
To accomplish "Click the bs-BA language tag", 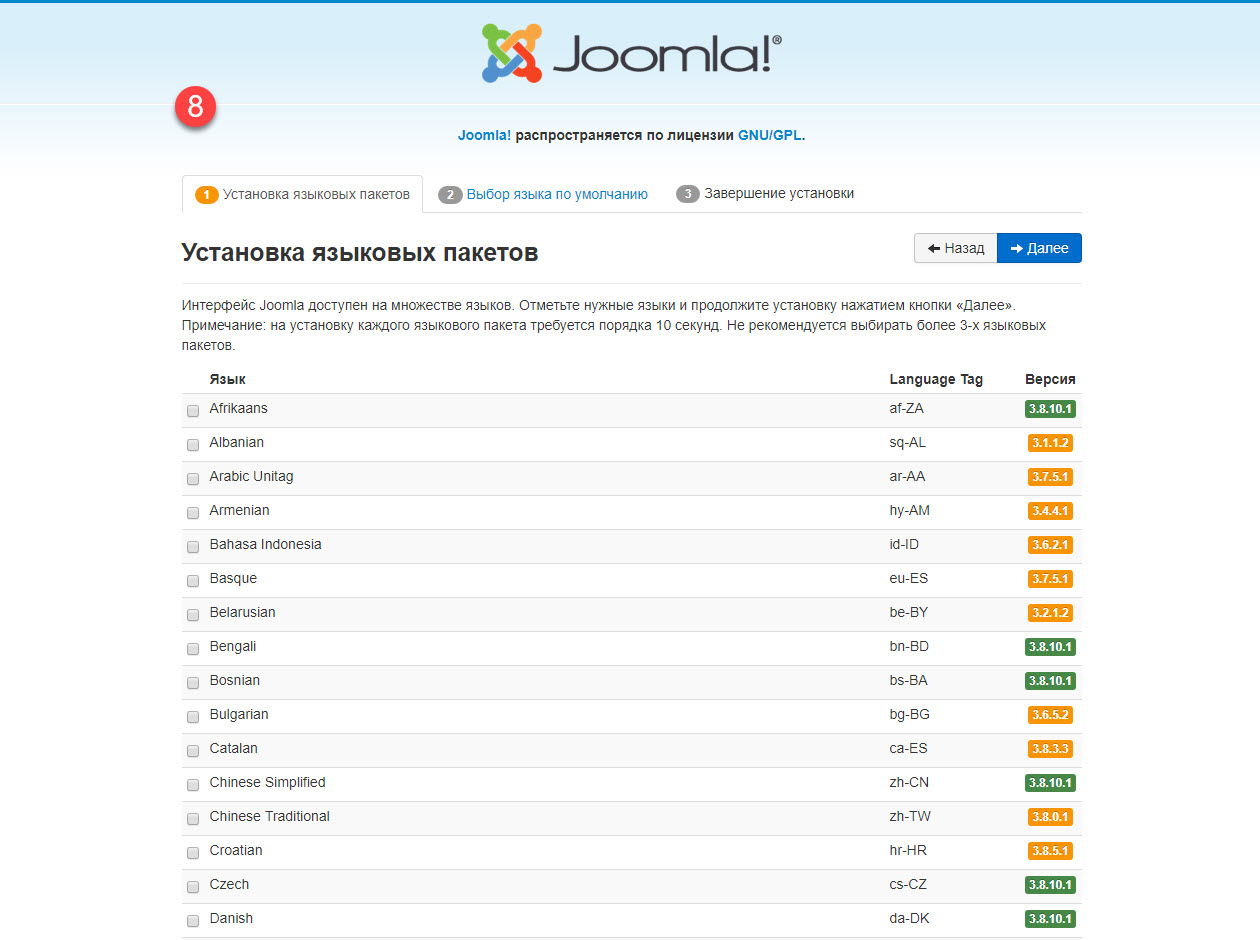I will pyautogui.click(x=909, y=680).
